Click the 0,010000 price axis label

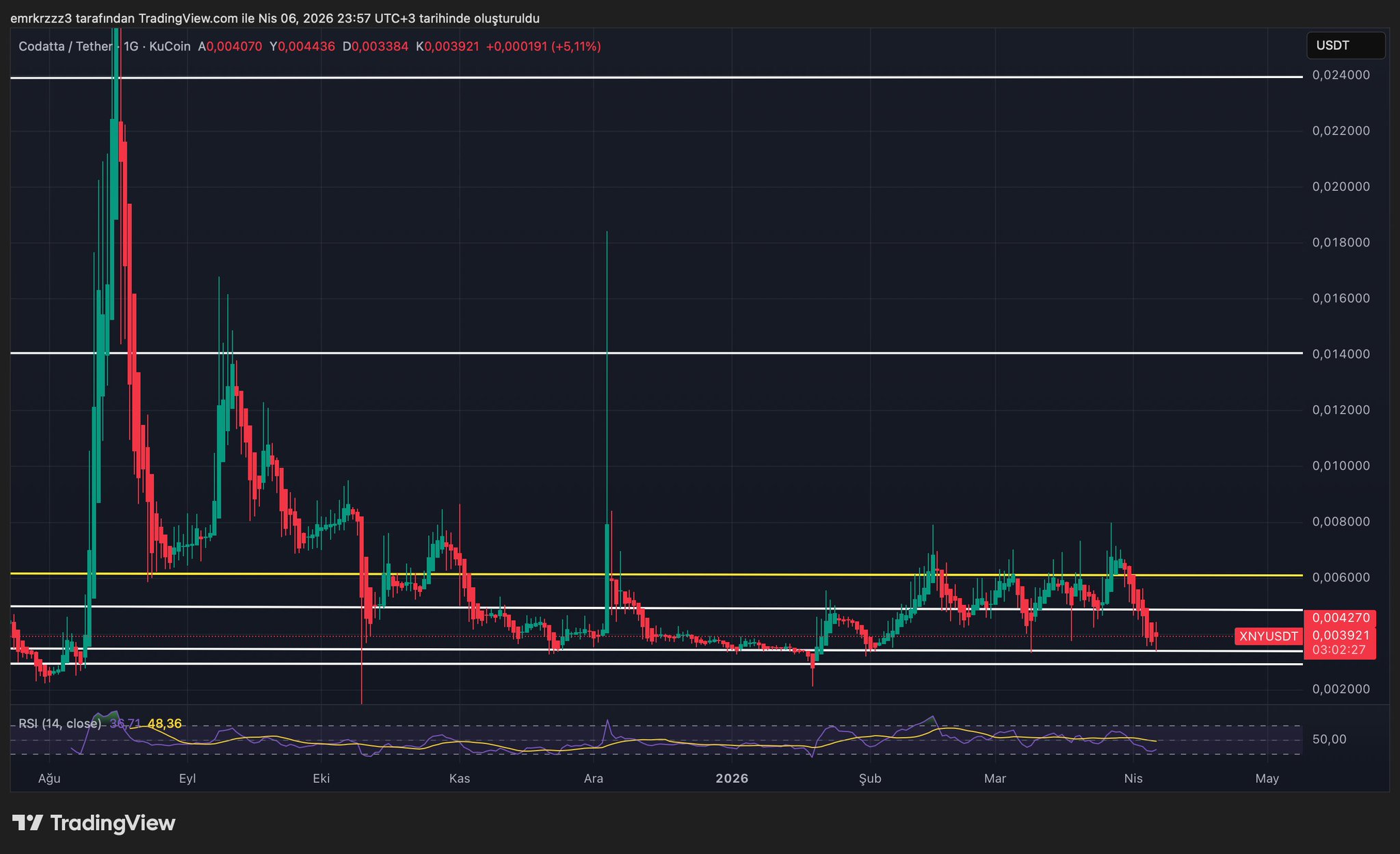click(x=1340, y=466)
